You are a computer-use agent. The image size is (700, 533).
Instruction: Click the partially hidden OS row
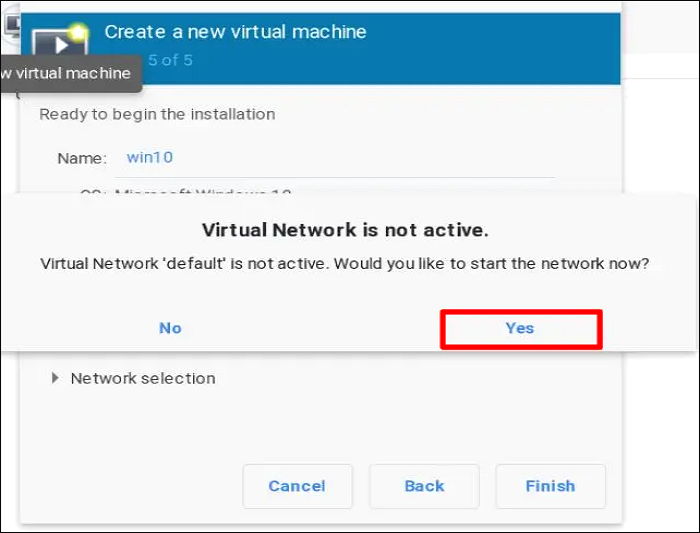click(x=200, y=191)
